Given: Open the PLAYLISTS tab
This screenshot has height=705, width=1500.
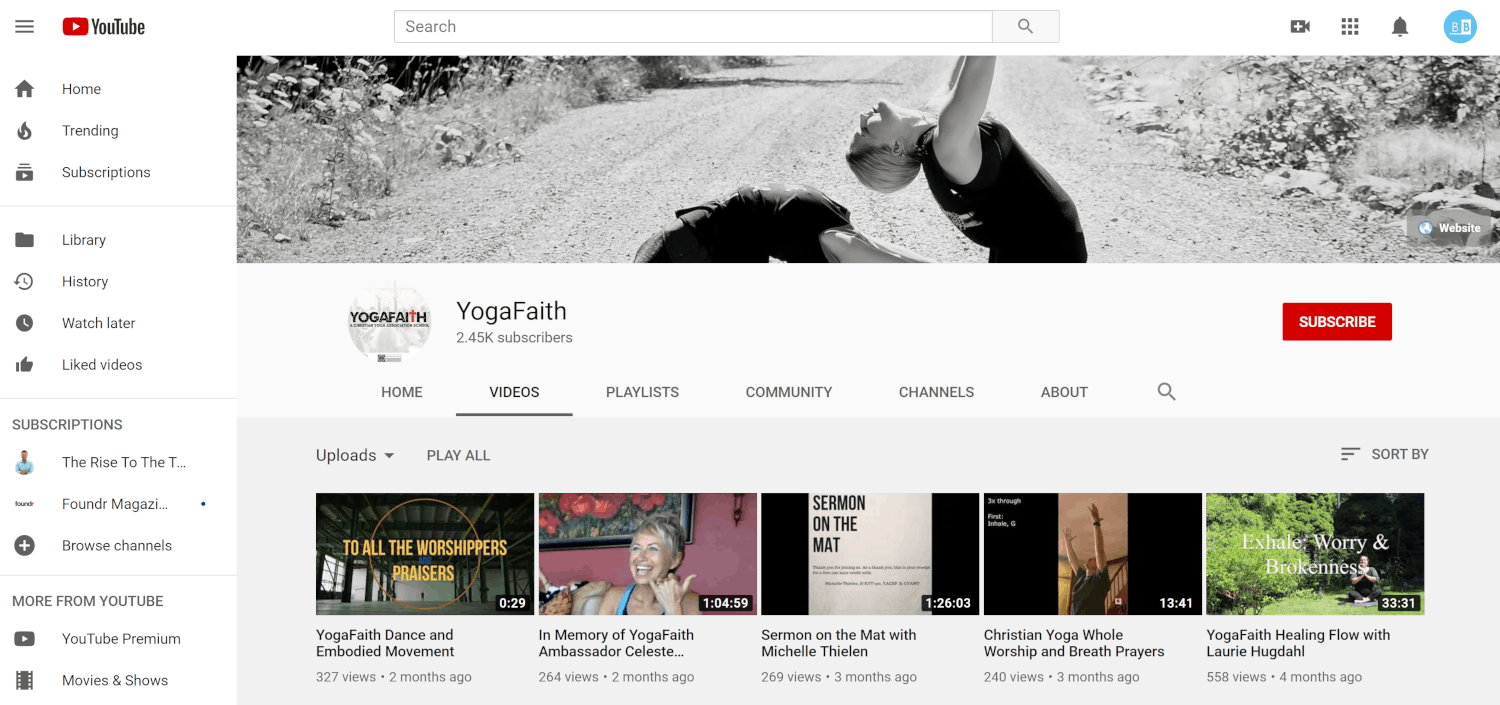Looking at the screenshot, I should 642,392.
